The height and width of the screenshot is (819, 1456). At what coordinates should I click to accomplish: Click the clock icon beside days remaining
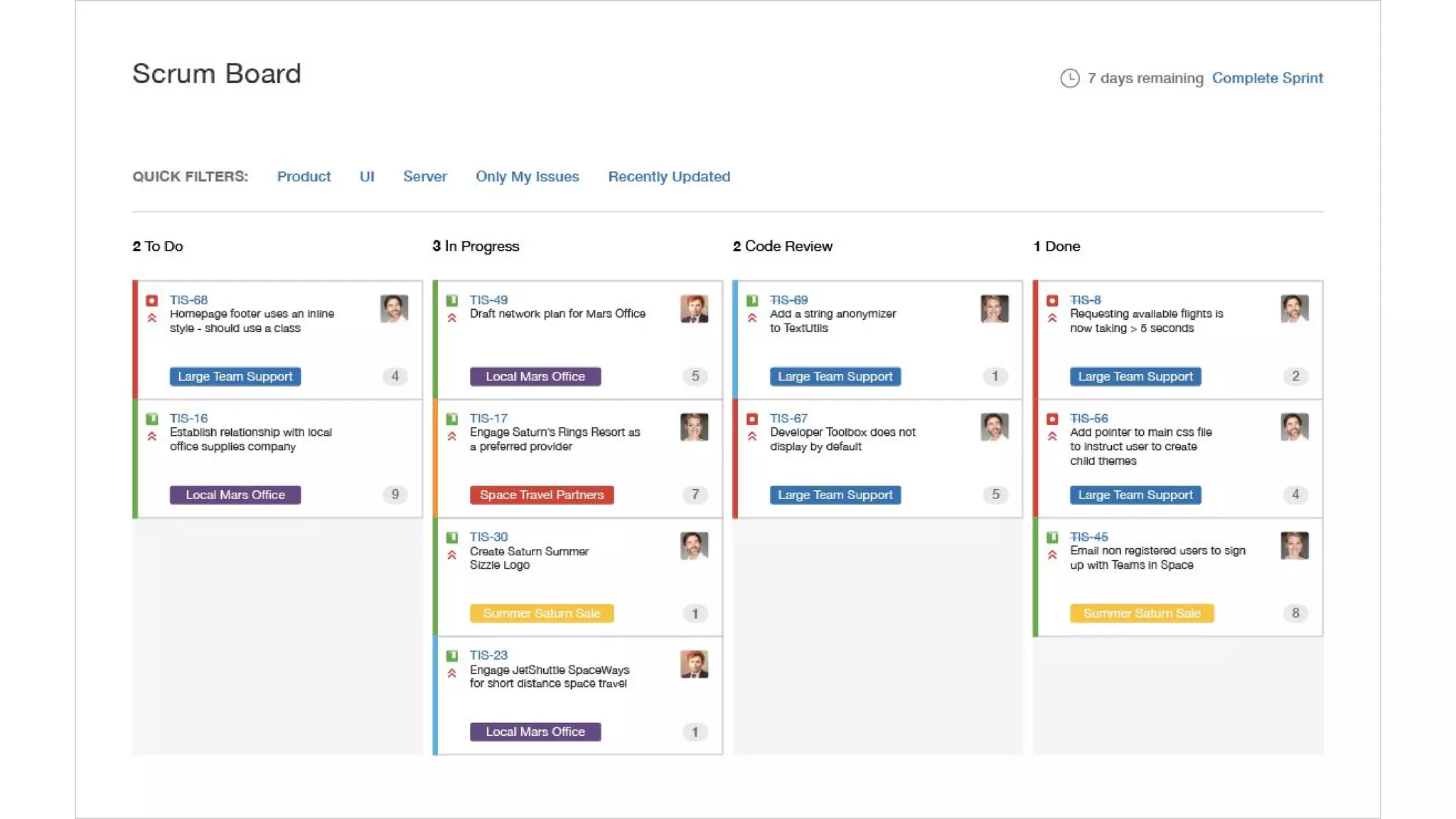[1069, 78]
